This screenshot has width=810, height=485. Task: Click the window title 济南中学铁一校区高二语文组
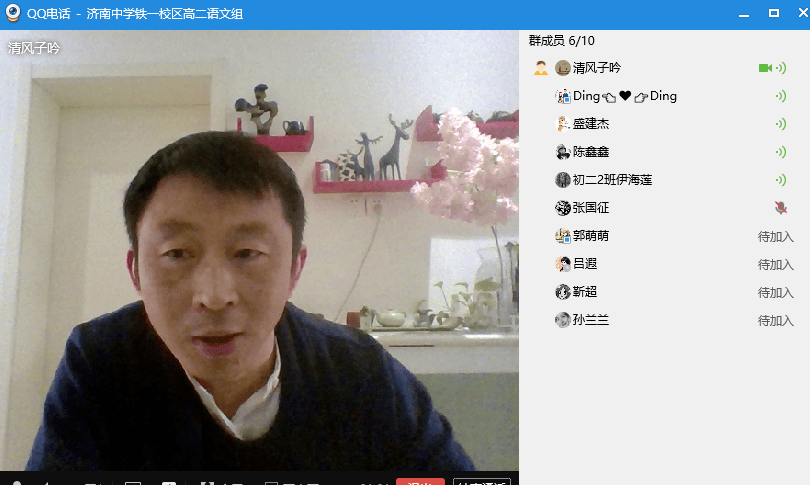[165, 13]
